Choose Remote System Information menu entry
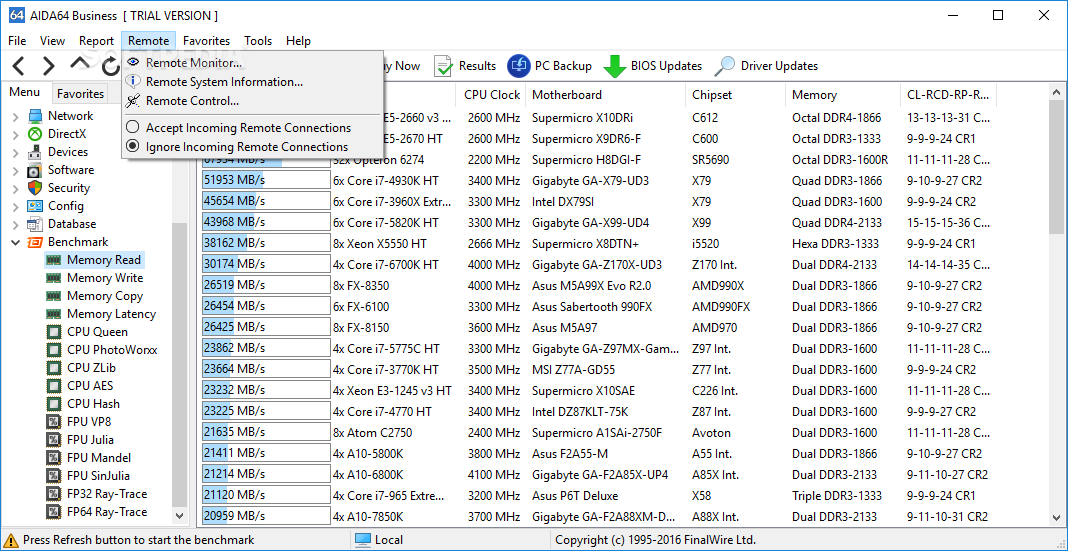Viewport: 1068px width, 551px height. (x=224, y=82)
